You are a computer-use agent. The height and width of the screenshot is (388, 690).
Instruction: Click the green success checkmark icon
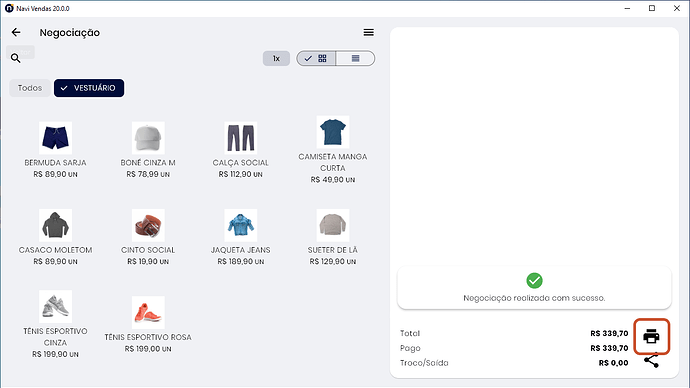[x=534, y=280]
